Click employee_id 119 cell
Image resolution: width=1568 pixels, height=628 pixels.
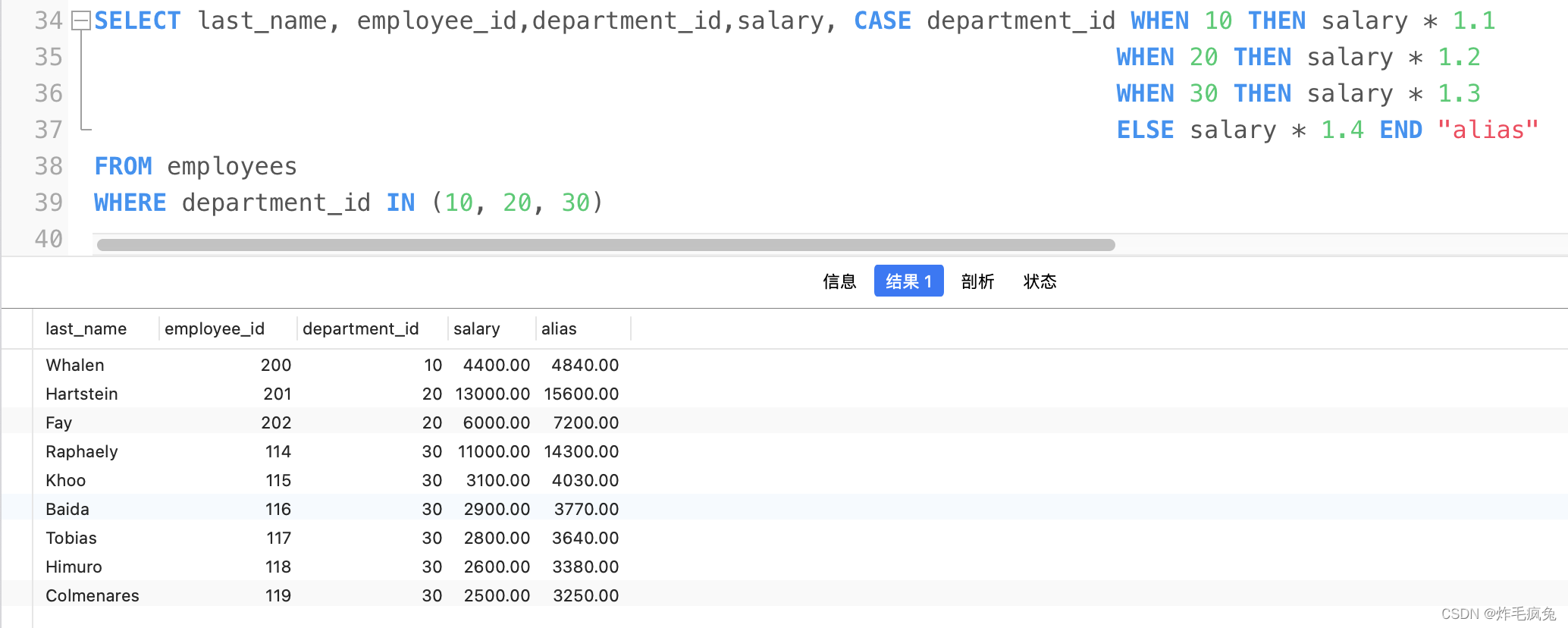tap(278, 595)
